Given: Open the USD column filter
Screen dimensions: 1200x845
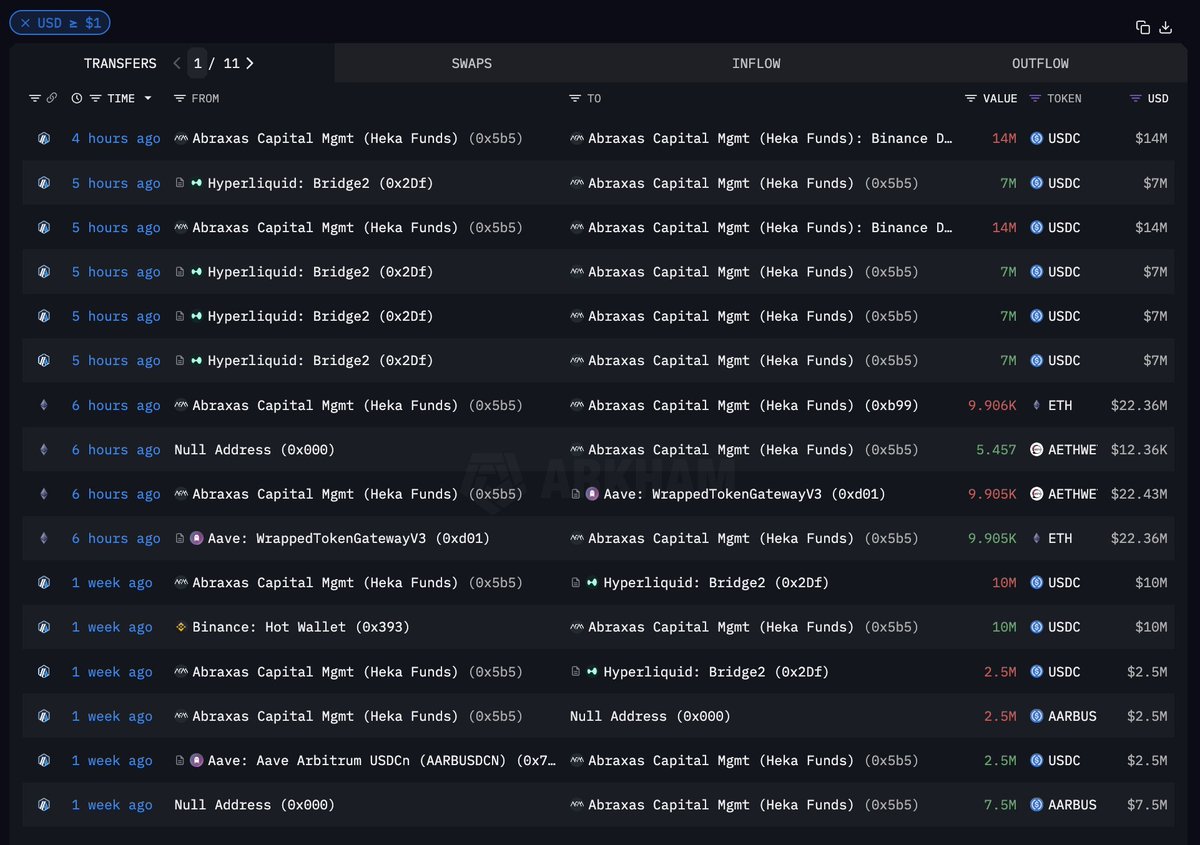Looking at the screenshot, I should click(x=1135, y=98).
